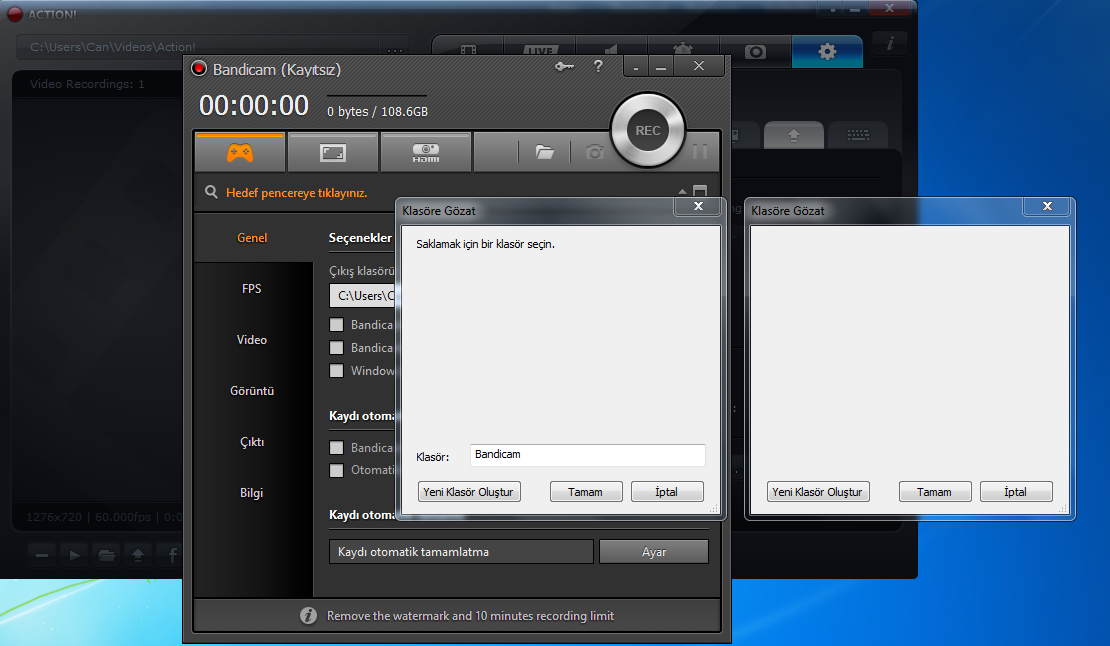Click the Klasör name field containing Bandicam
Image resolution: width=1110 pixels, height=646 pixels.
(588, 455)
